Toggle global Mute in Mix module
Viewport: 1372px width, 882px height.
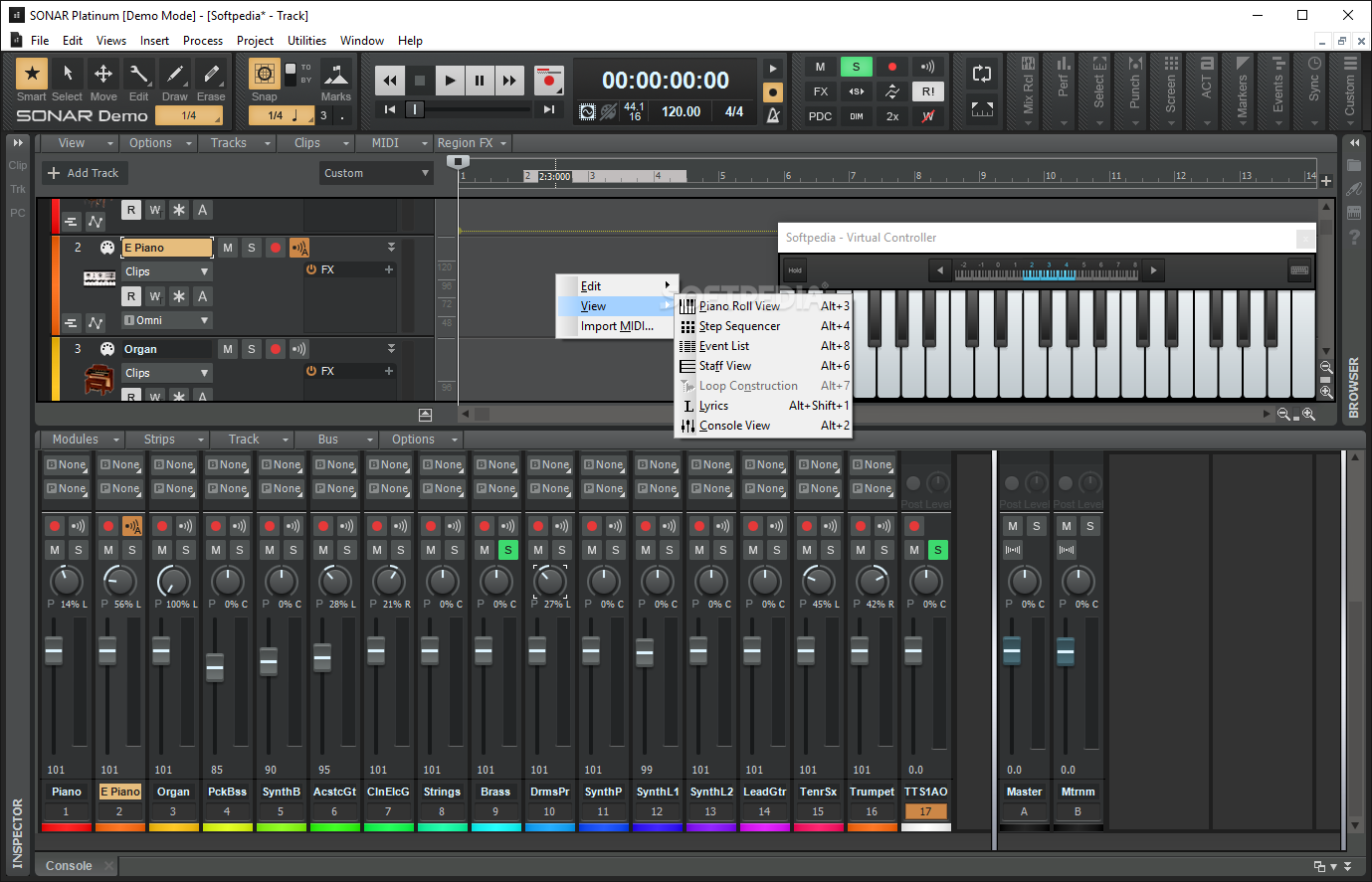click(821, 67)
